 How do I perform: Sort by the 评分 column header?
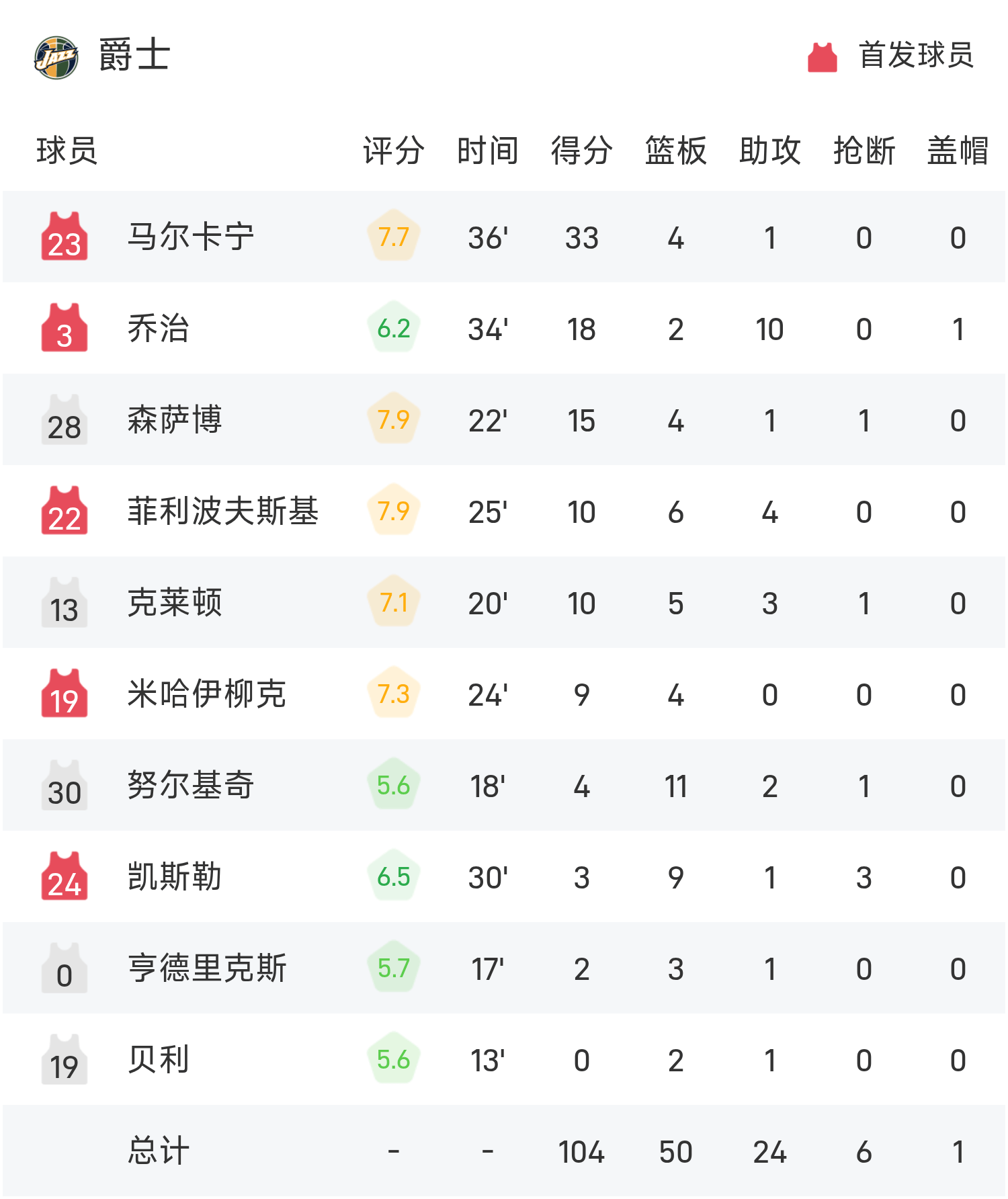point(393,151)
